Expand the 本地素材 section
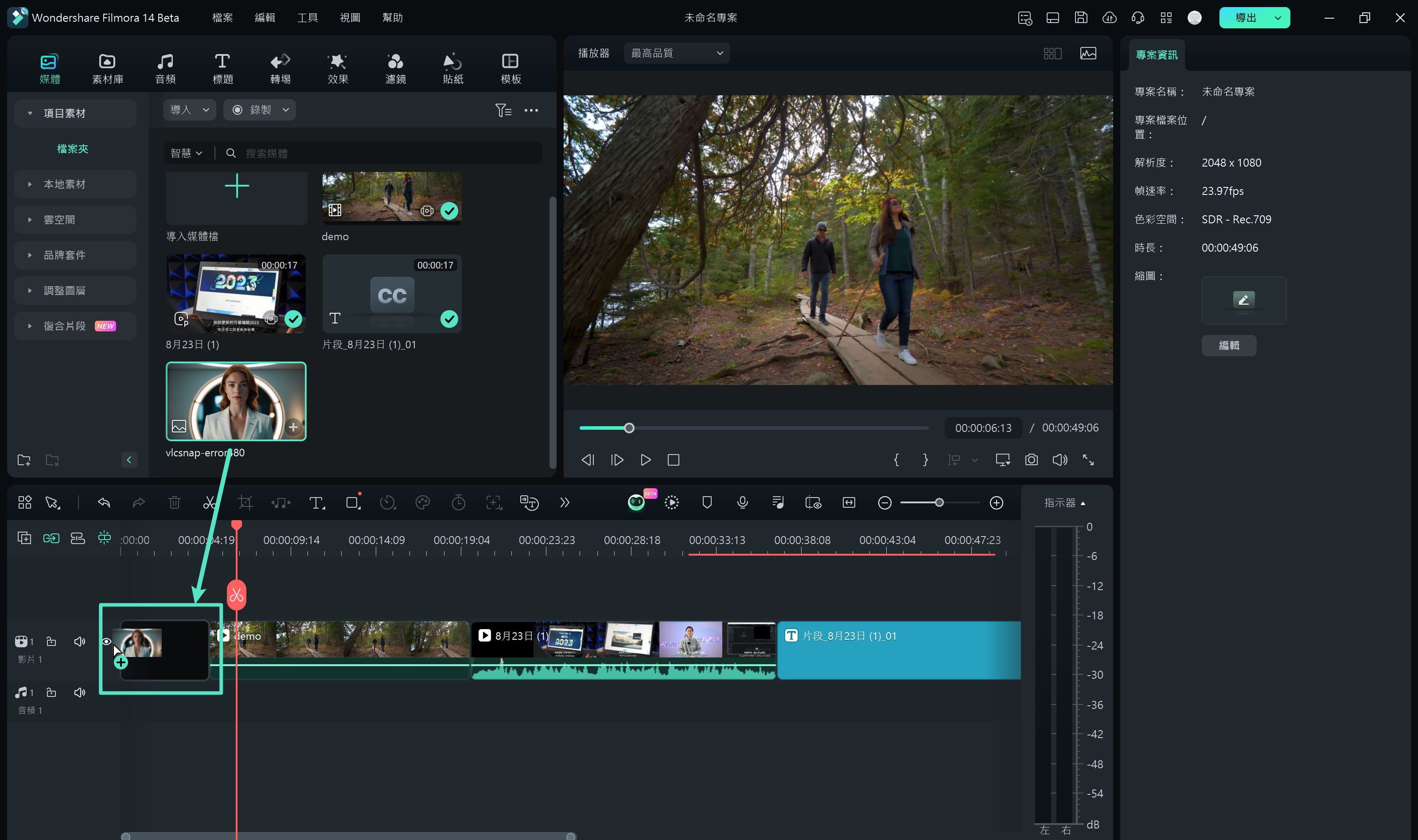 [x=30, y=184]
